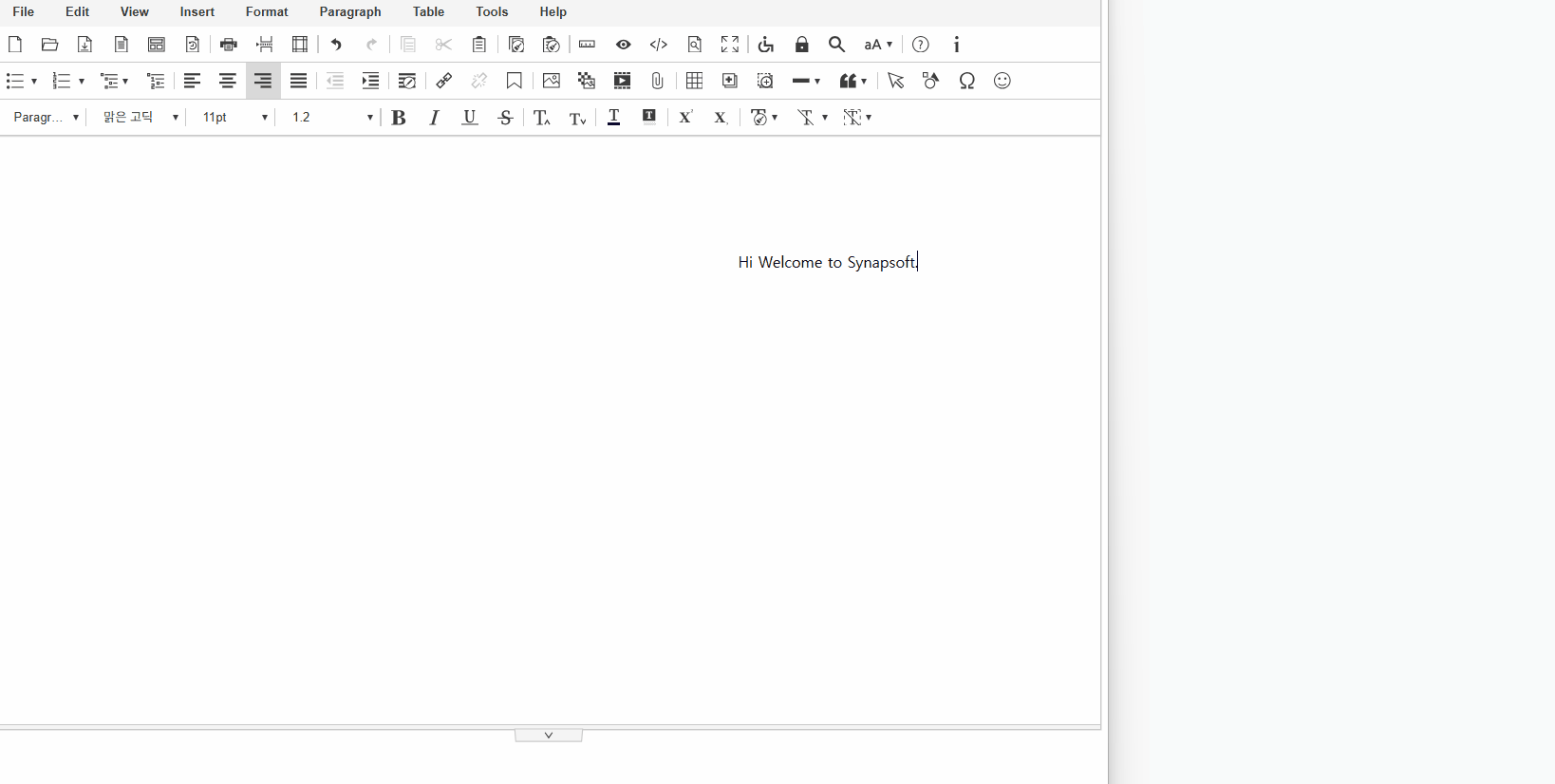This screenshot has height=784, width=1555.
Task: Insert a shape
Action: 931,81
